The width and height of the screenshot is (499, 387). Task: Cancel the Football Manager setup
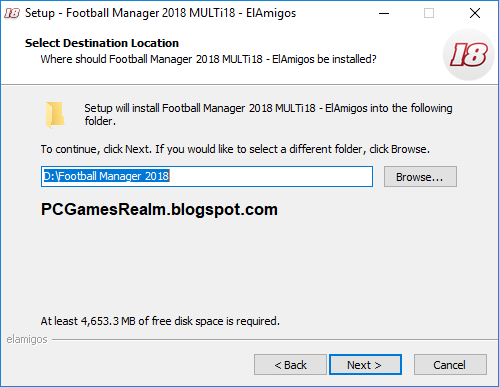(x=450, y=365)
